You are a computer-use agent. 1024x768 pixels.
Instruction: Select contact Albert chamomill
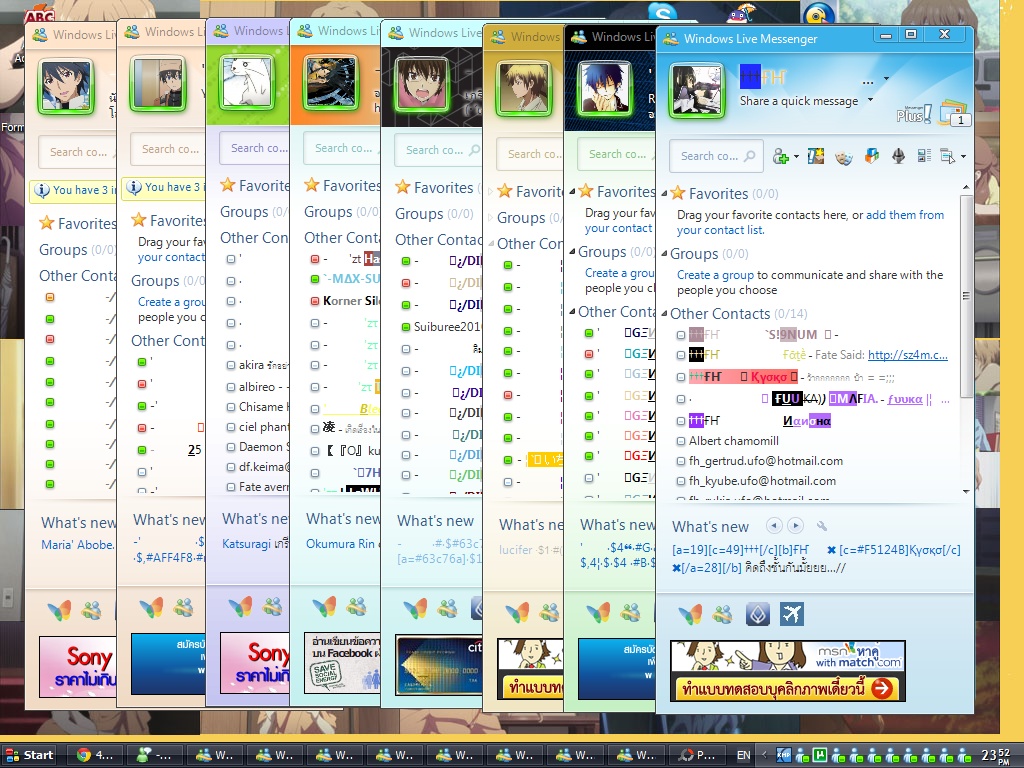pyautogui.click(x=733, y=441)
